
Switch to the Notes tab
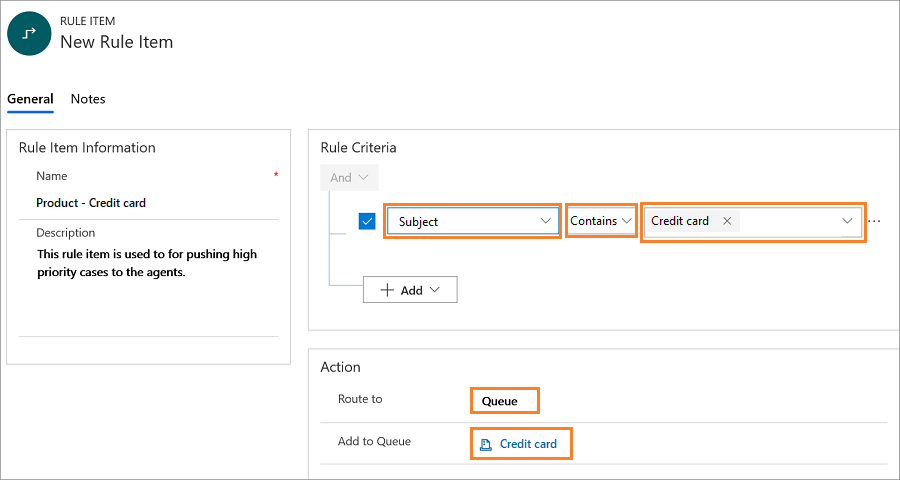88,99
